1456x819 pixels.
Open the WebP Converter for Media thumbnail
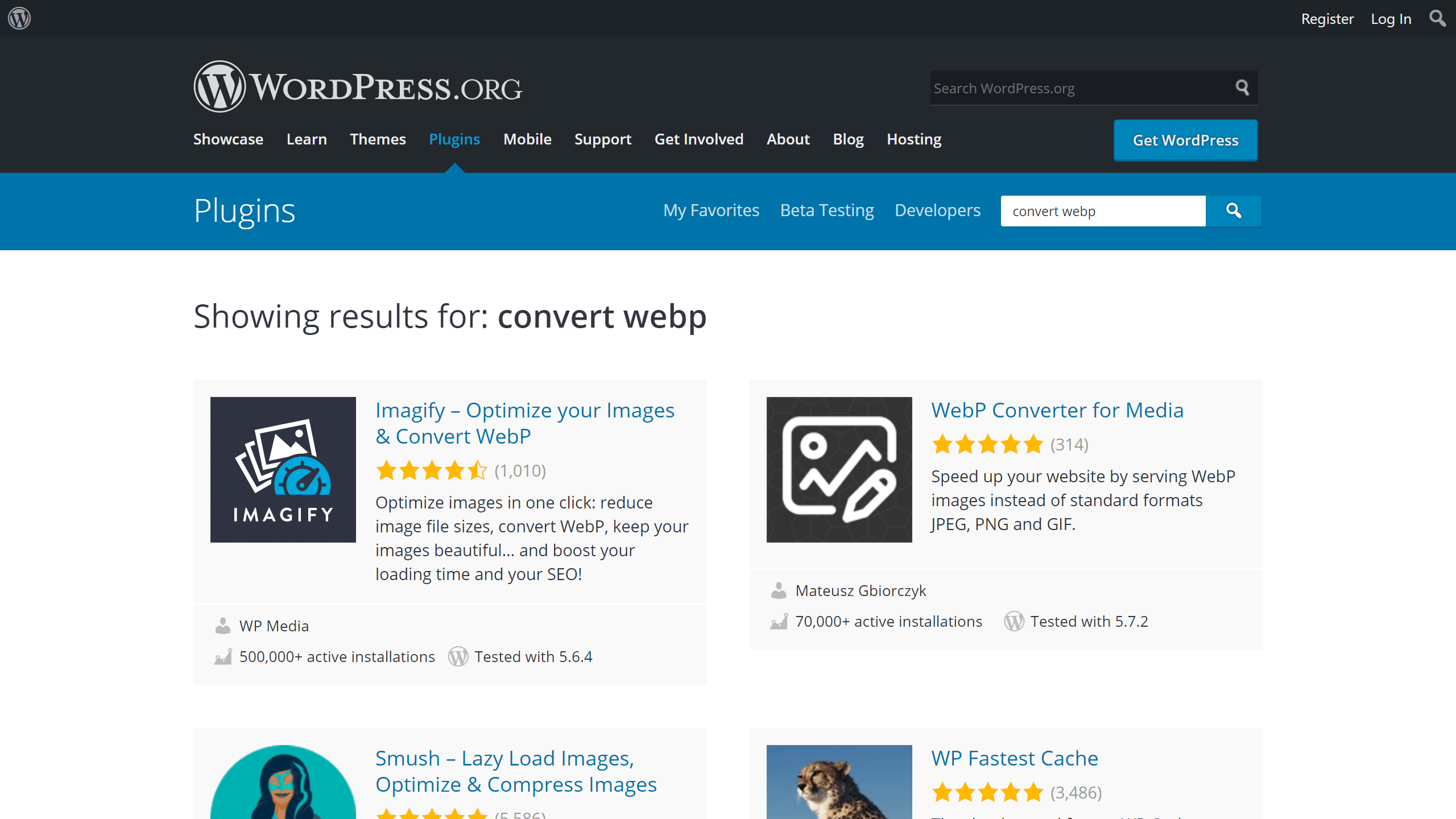click(x=839, y=470)
